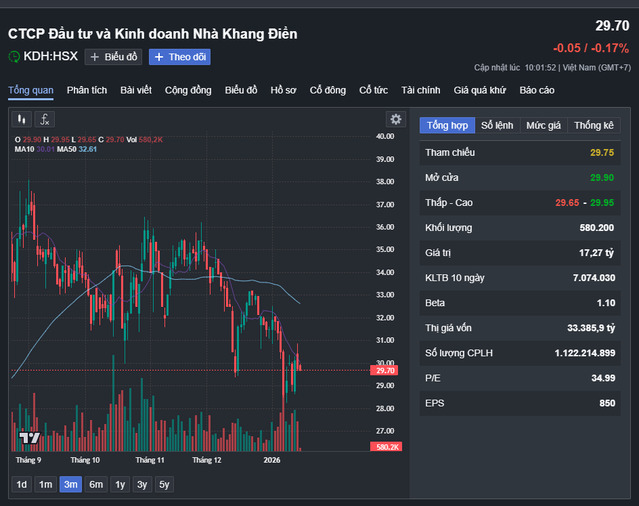Set chart range to 6m
Viewport: 639px width, 506px height.
96,484
